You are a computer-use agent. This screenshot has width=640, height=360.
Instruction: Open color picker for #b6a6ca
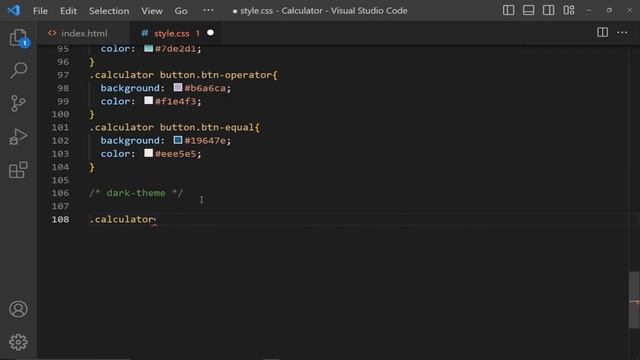pyautogui.click(x=178, y=87)
